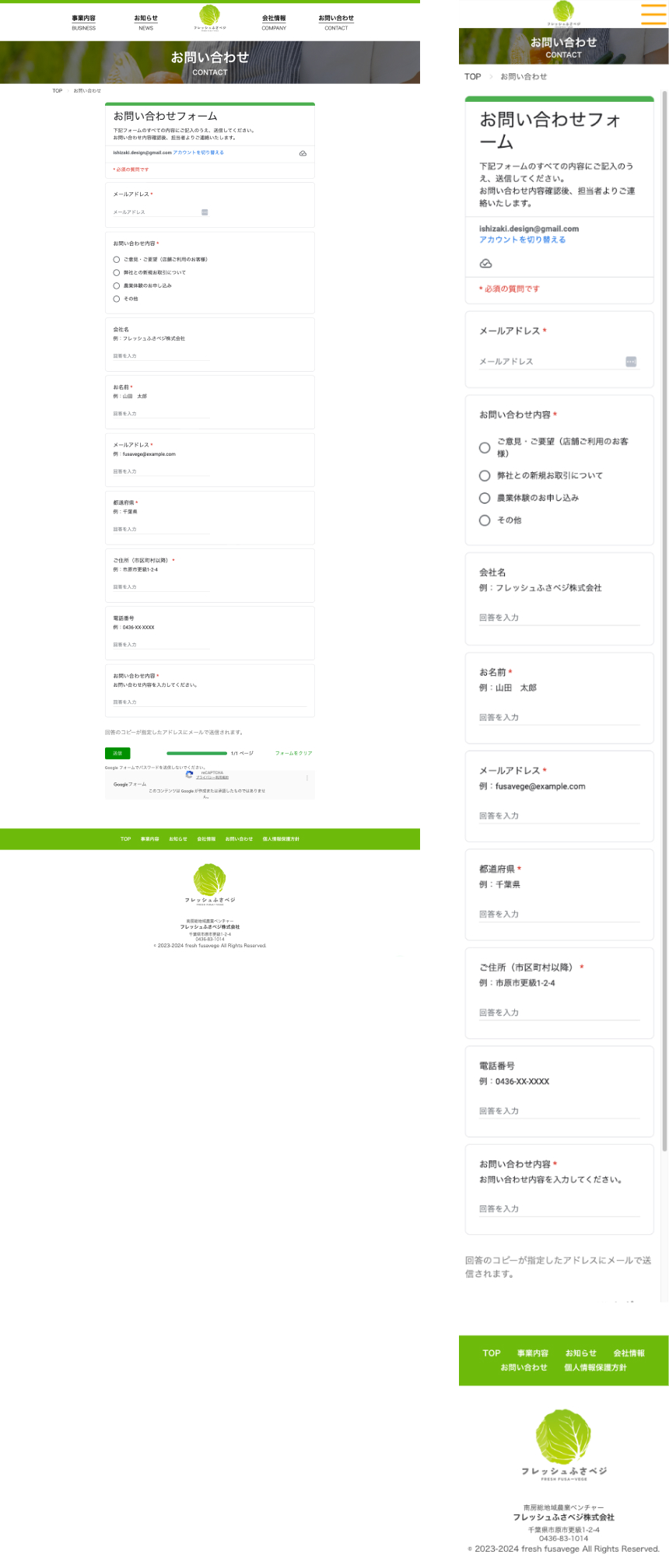Select 弊社との新規お取引について radio in mobile form
Image resolution: width=669 pixels, height=1568 pixels.
point(485,475)
